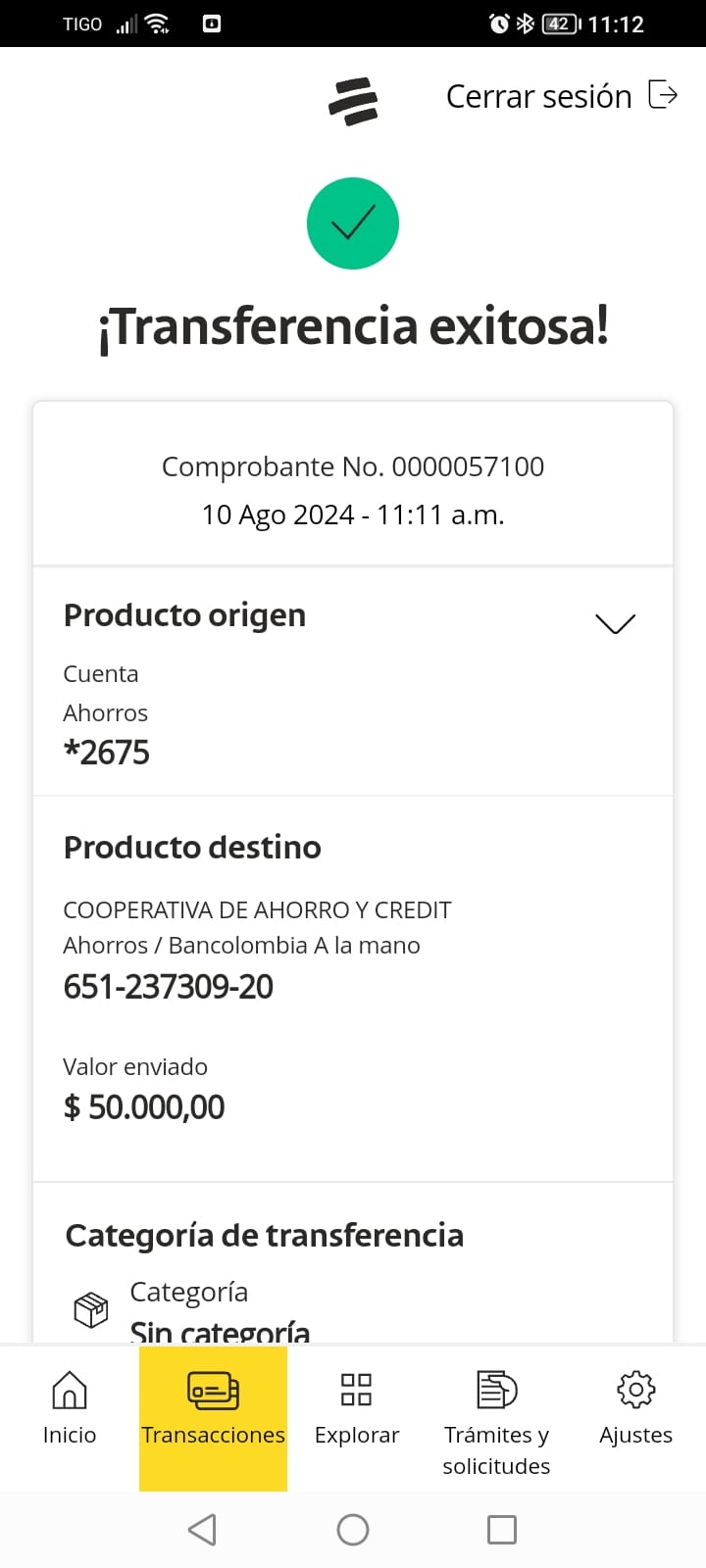Expand the Producto origen chevron
This screenshot has width=706, height=1568.
pyautogui.click(x=615, y=623)
